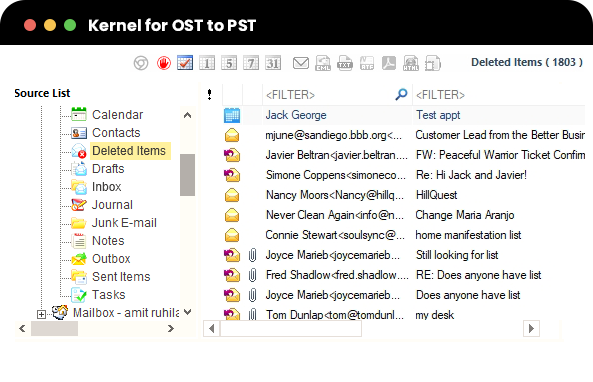Screen dimensions: 593x382
Task: Save as EML file icon
Action: pos(323,63)
